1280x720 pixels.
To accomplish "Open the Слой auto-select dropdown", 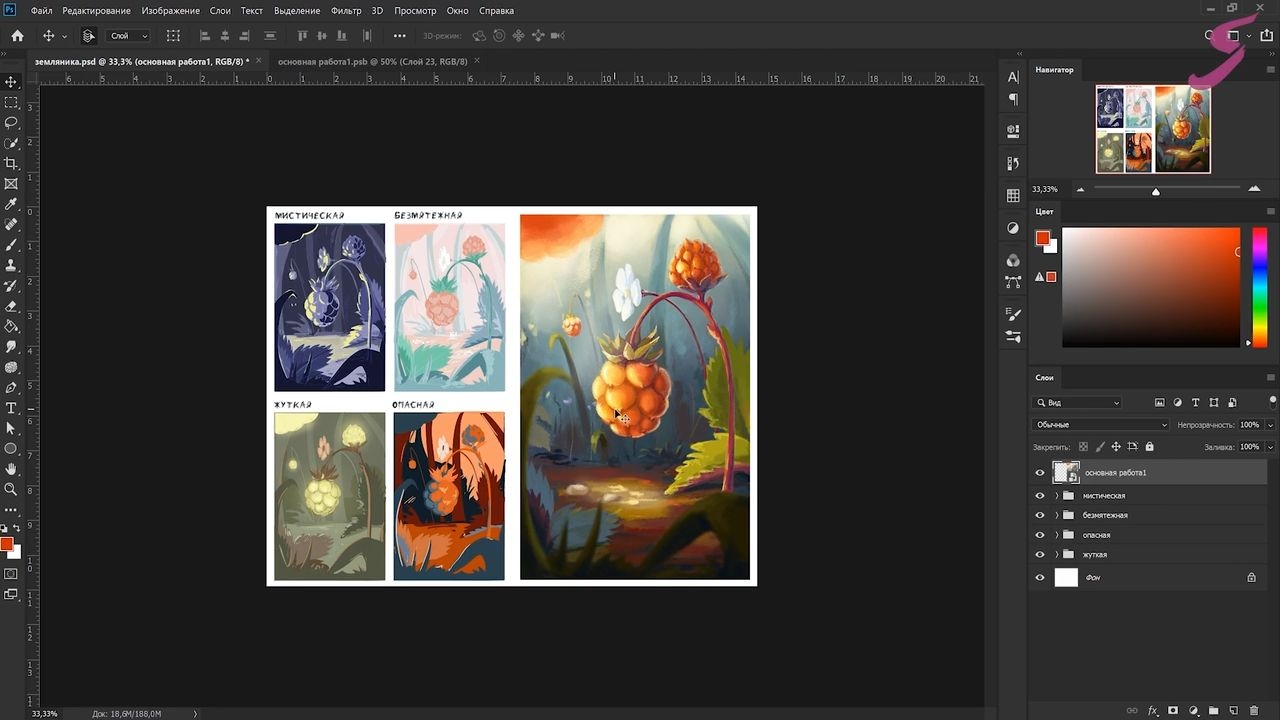I will [129, 36].
